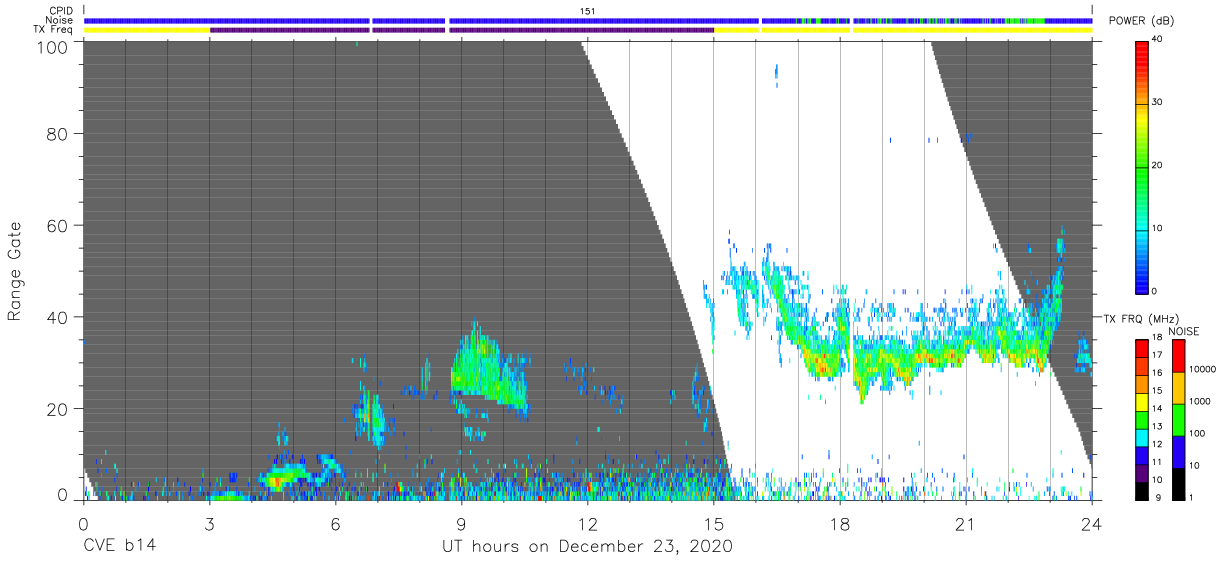Pick the purple TX FRQ legend swatch
1228x567 pixels.
tap(1141, 475)
